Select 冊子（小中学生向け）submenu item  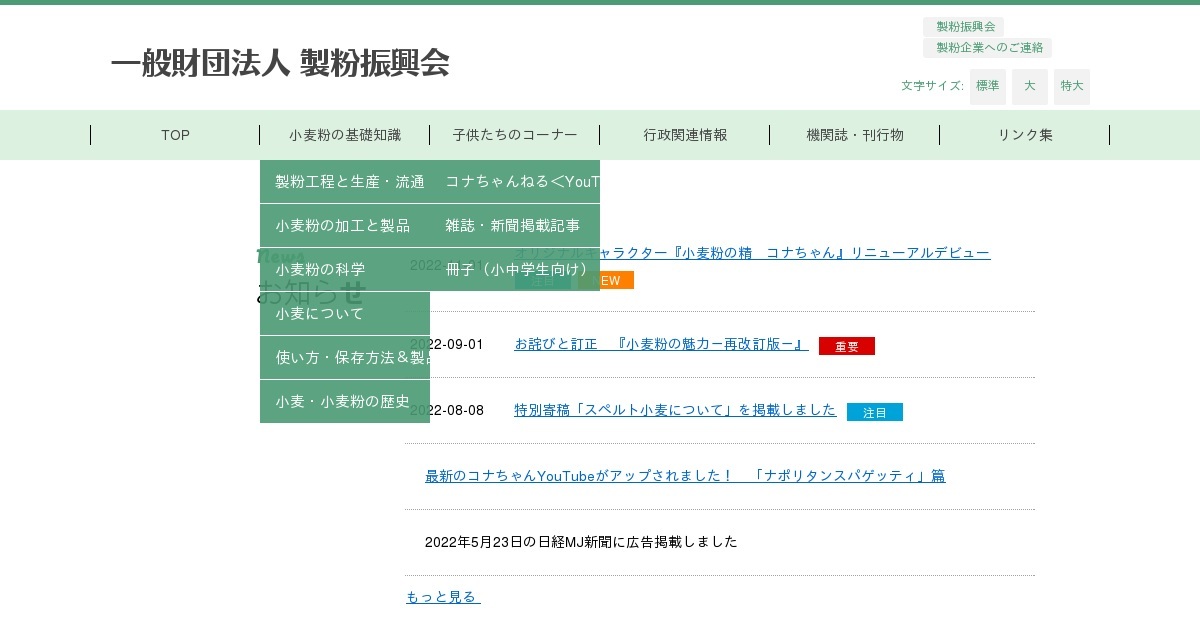pyautogui.click(x=515, y=270)
